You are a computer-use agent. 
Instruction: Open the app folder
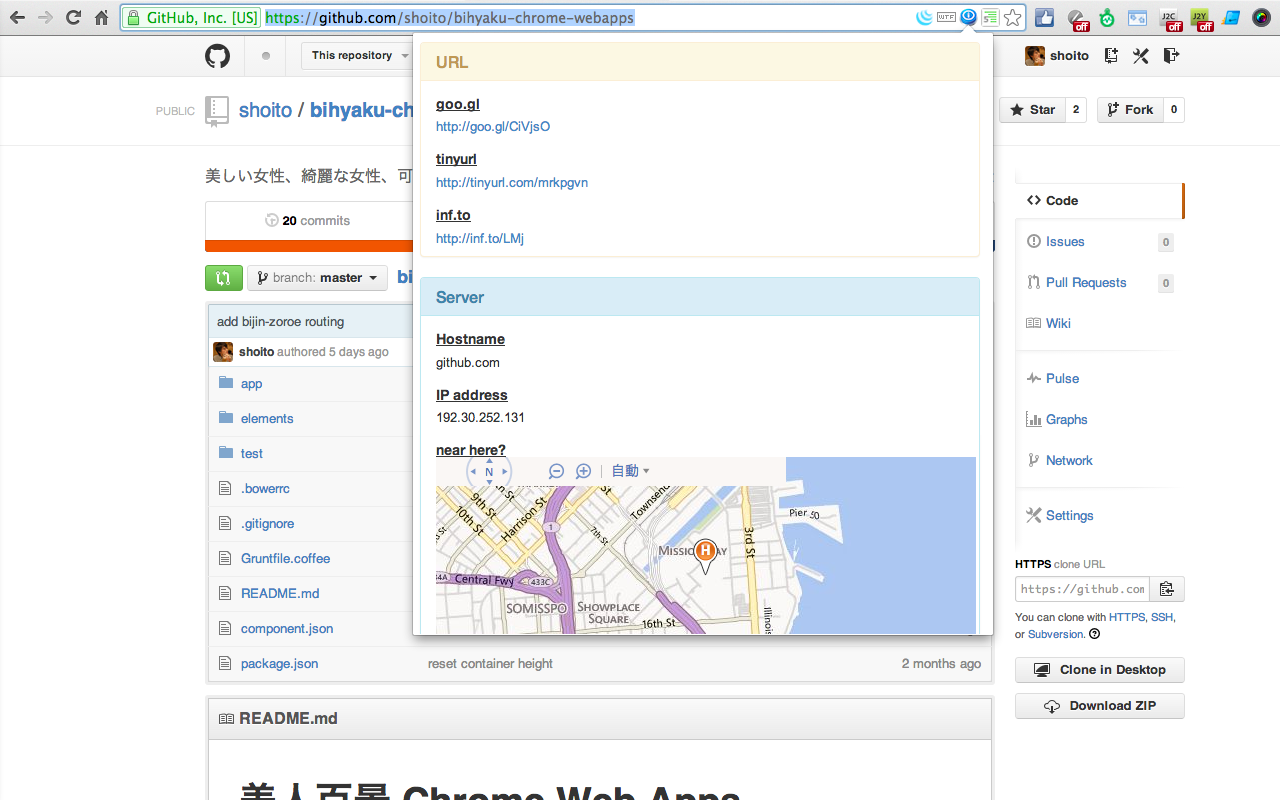[x=251, y=384]
